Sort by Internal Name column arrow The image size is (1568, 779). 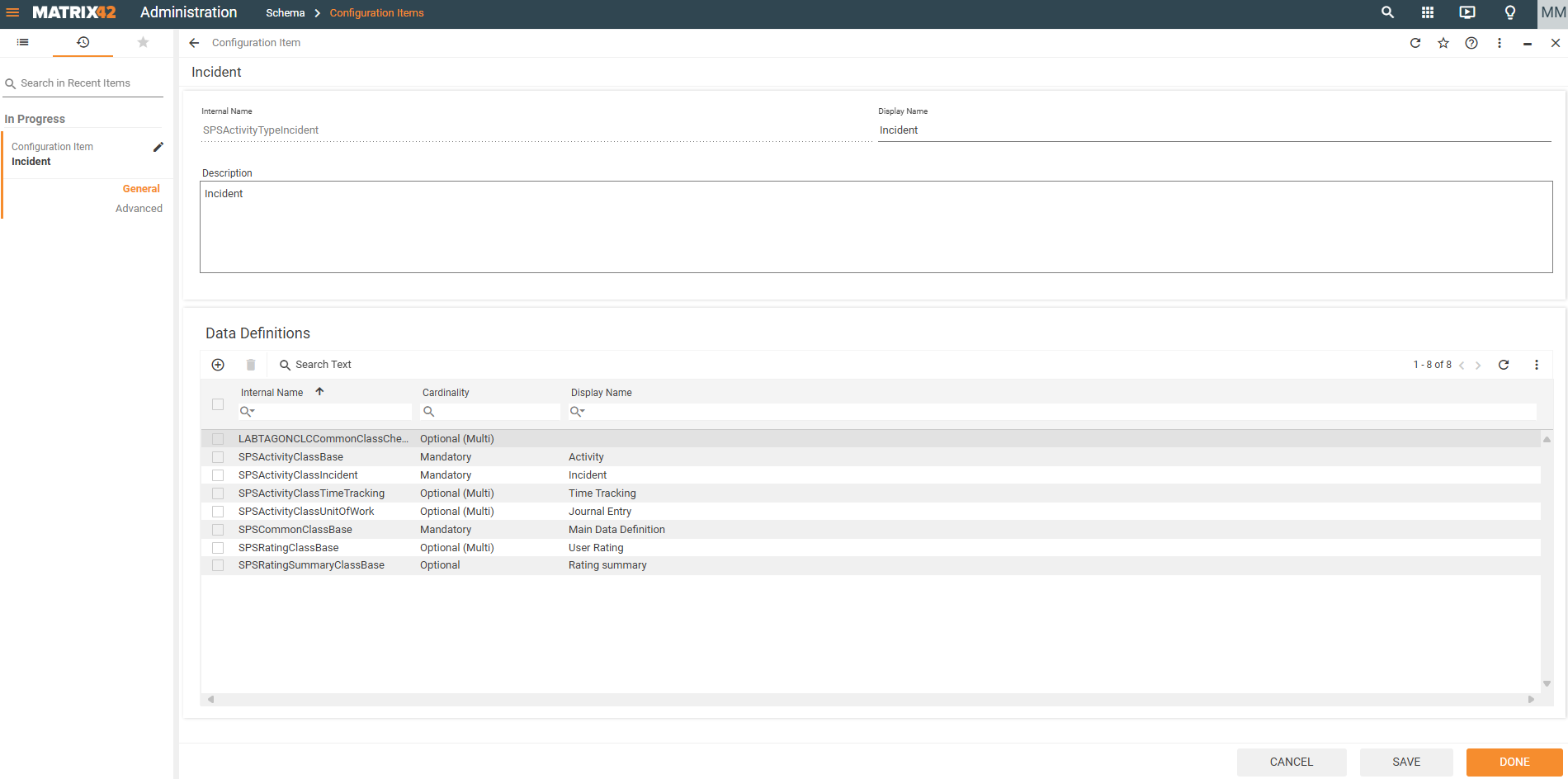(x=319, y=392)
